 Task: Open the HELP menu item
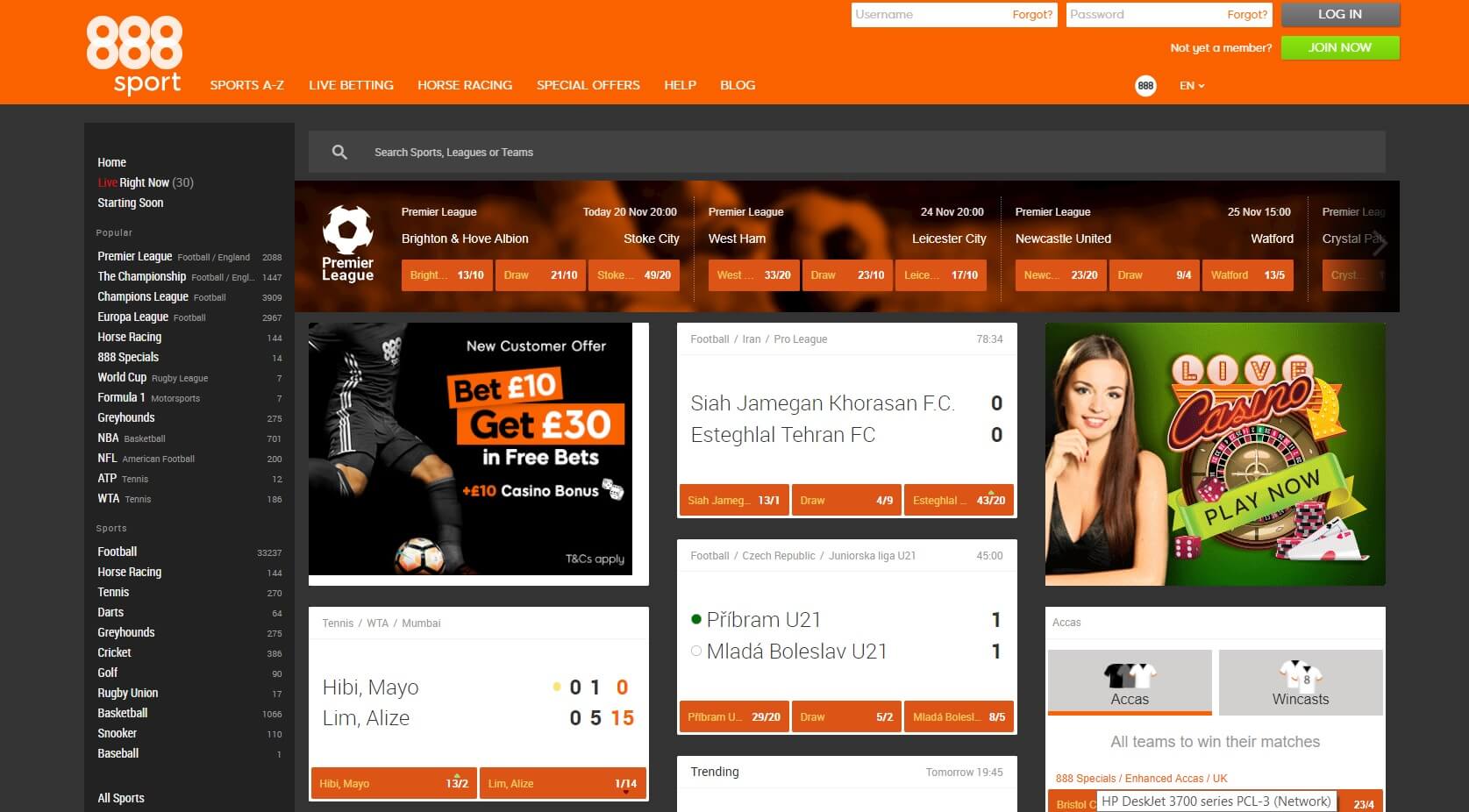point(680,85)
